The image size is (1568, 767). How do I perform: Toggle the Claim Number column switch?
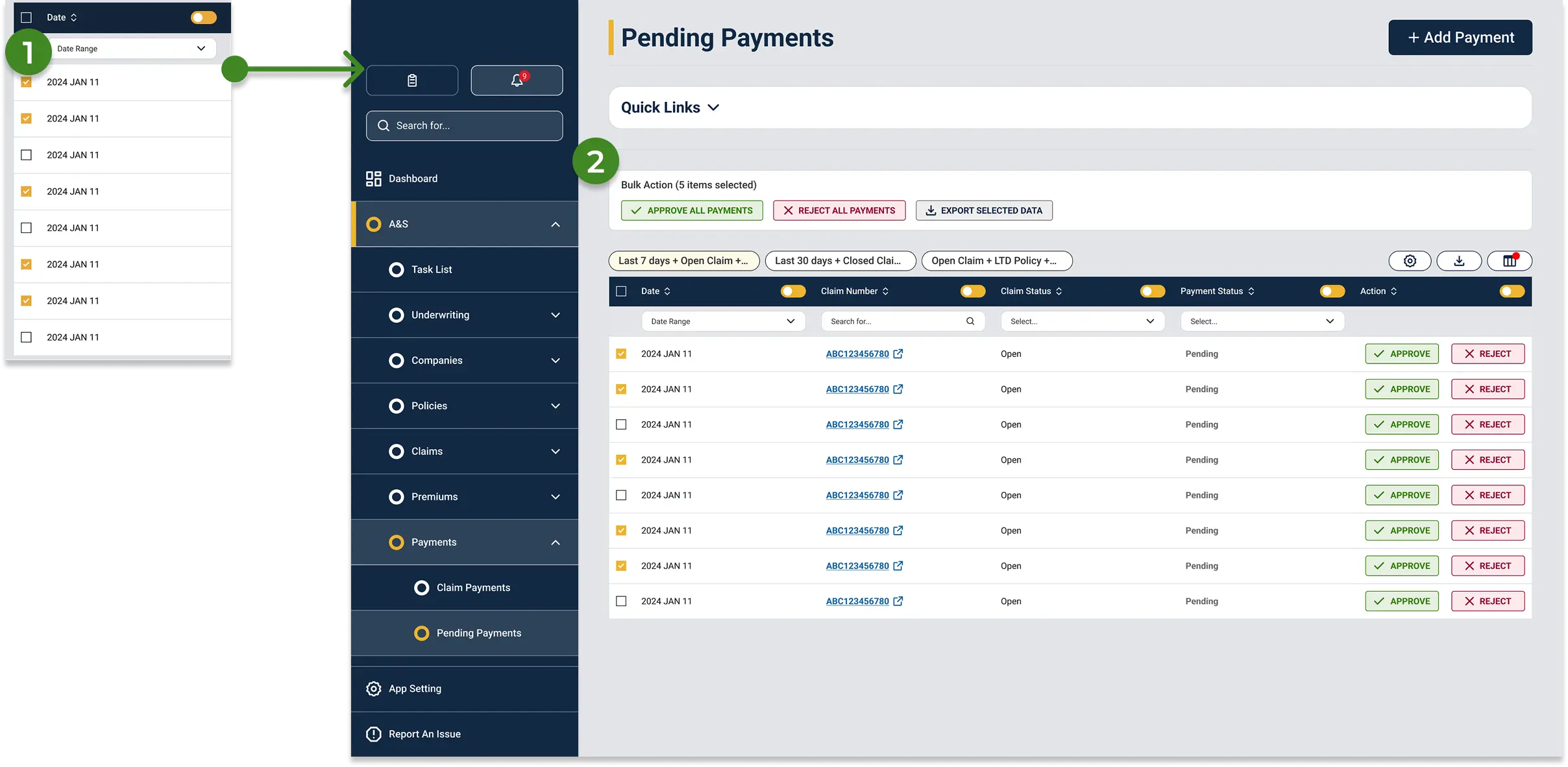click(x=972, y=291)
